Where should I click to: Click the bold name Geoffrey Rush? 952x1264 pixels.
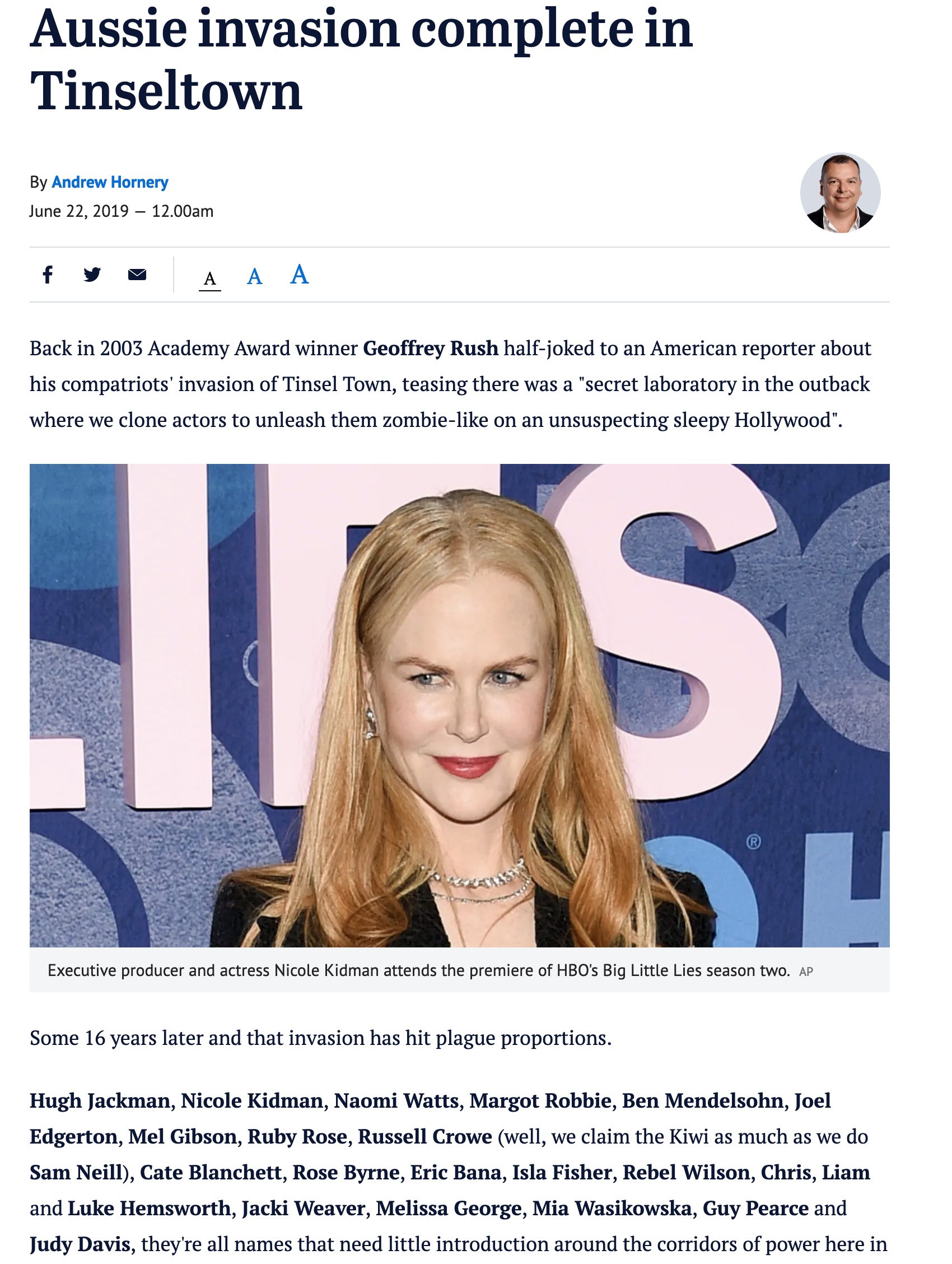[x=431, y=348]
